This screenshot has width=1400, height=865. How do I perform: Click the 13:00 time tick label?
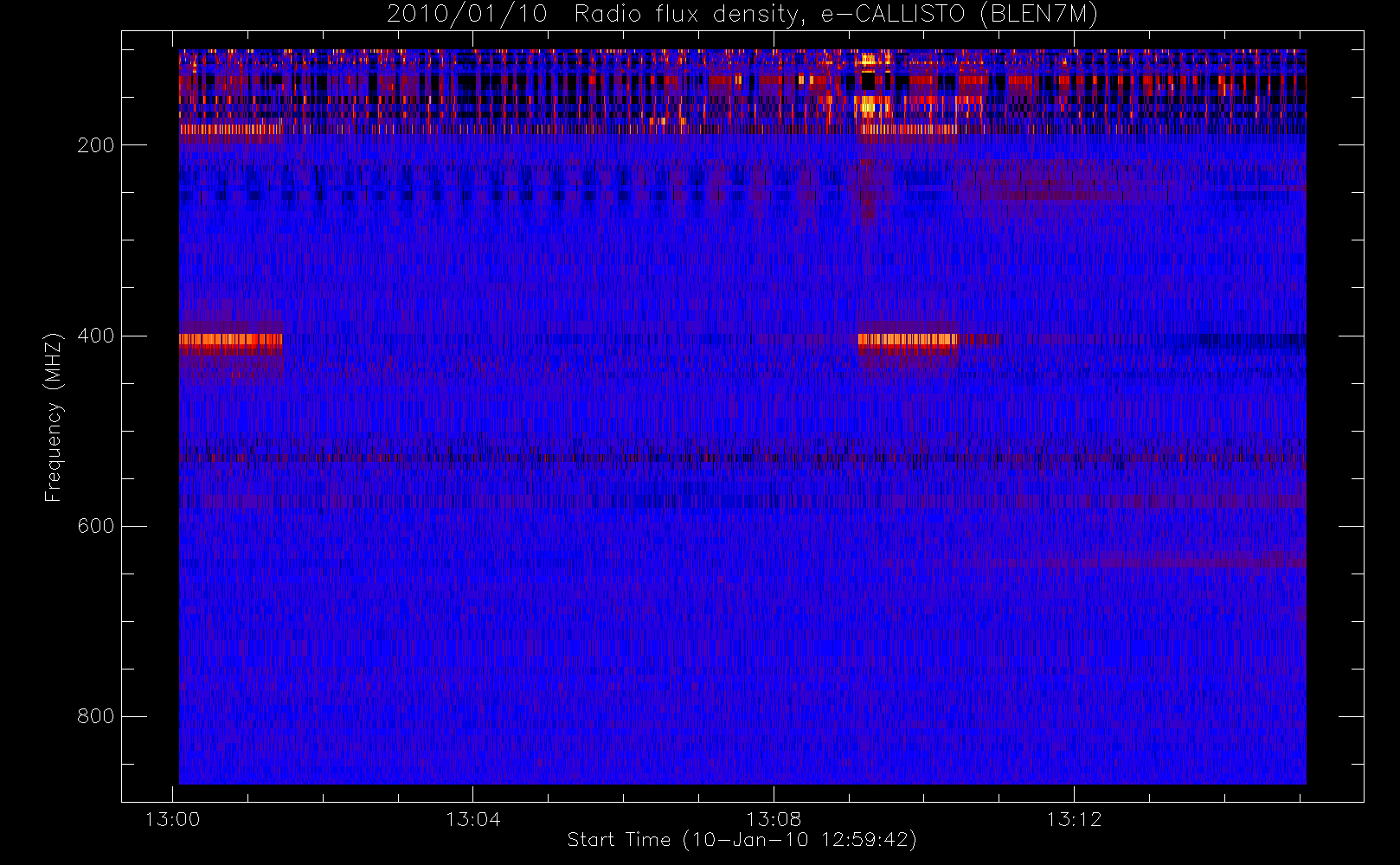tap(172, 819)
